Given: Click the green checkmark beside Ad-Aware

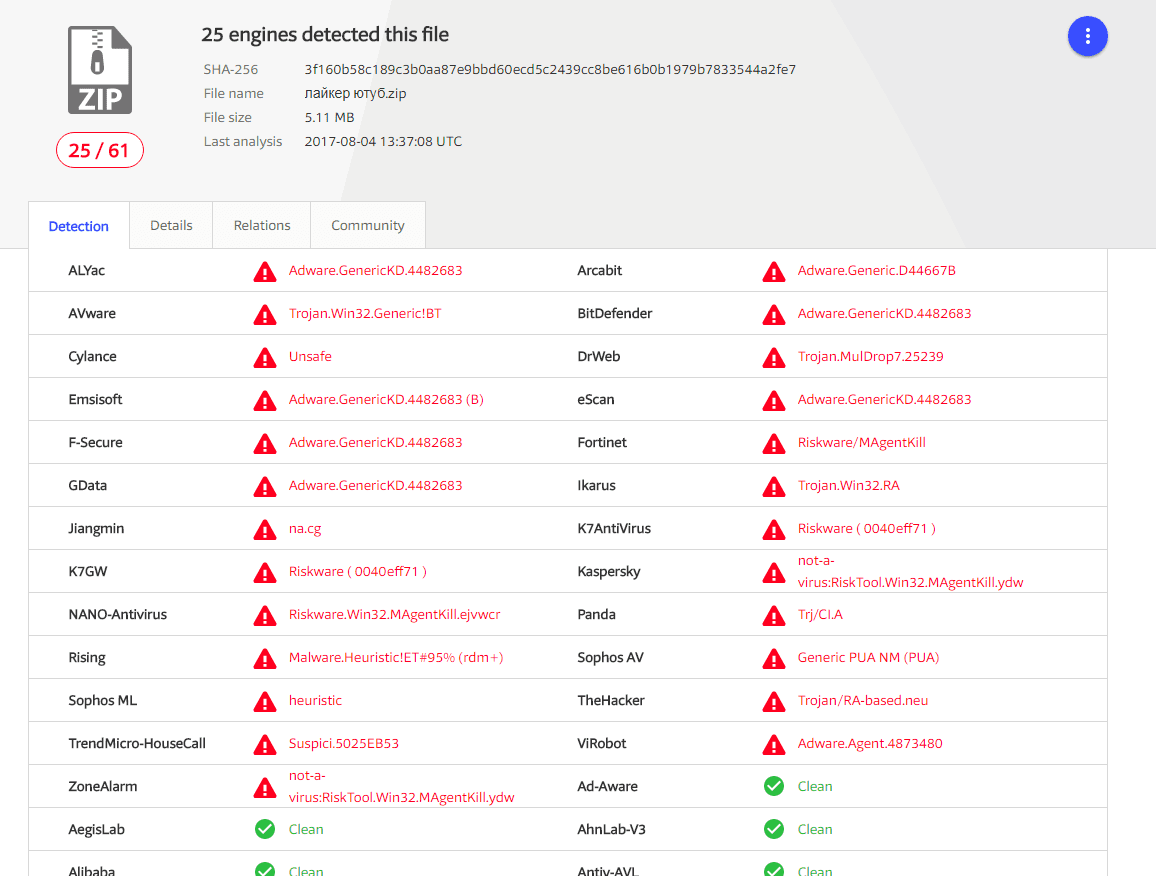Looking at the screenshot, I should tap(773, 787).
